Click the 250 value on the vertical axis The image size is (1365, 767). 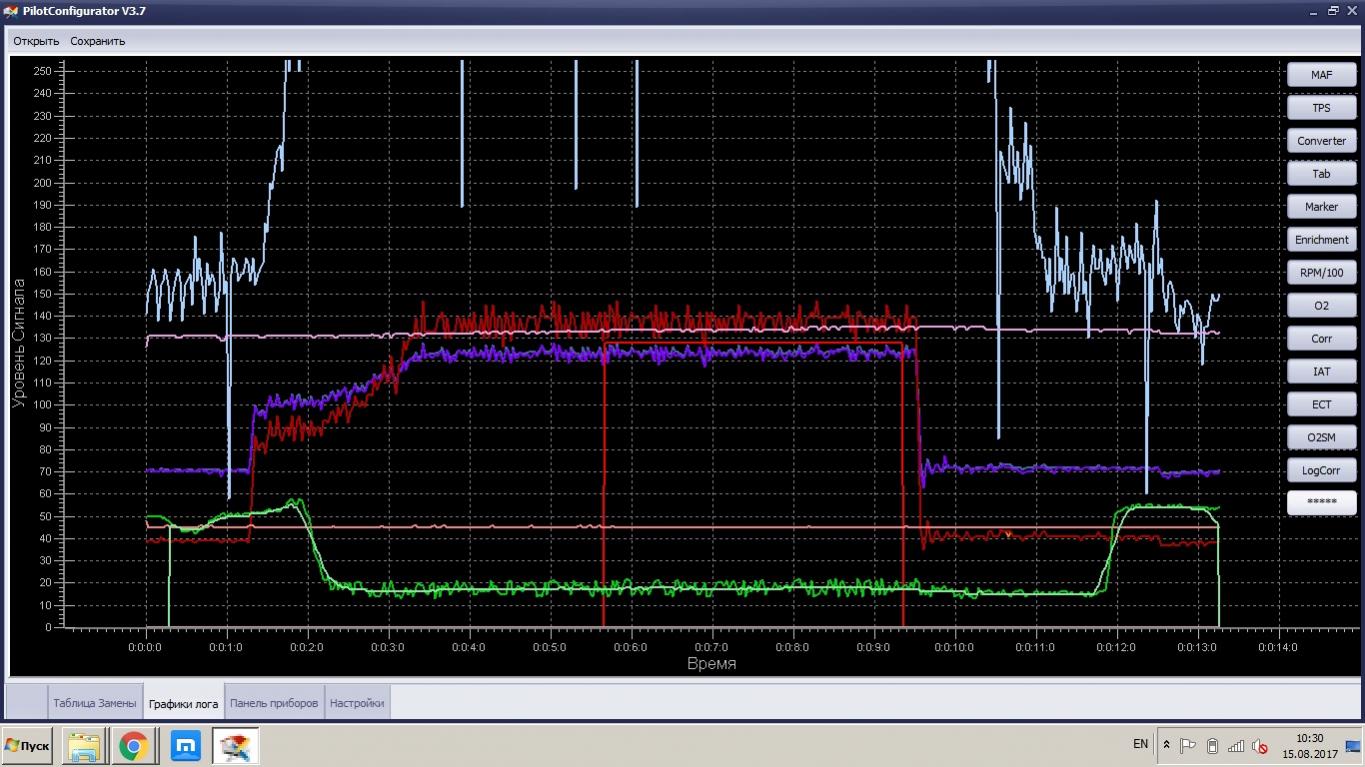(x=42, y=71)
